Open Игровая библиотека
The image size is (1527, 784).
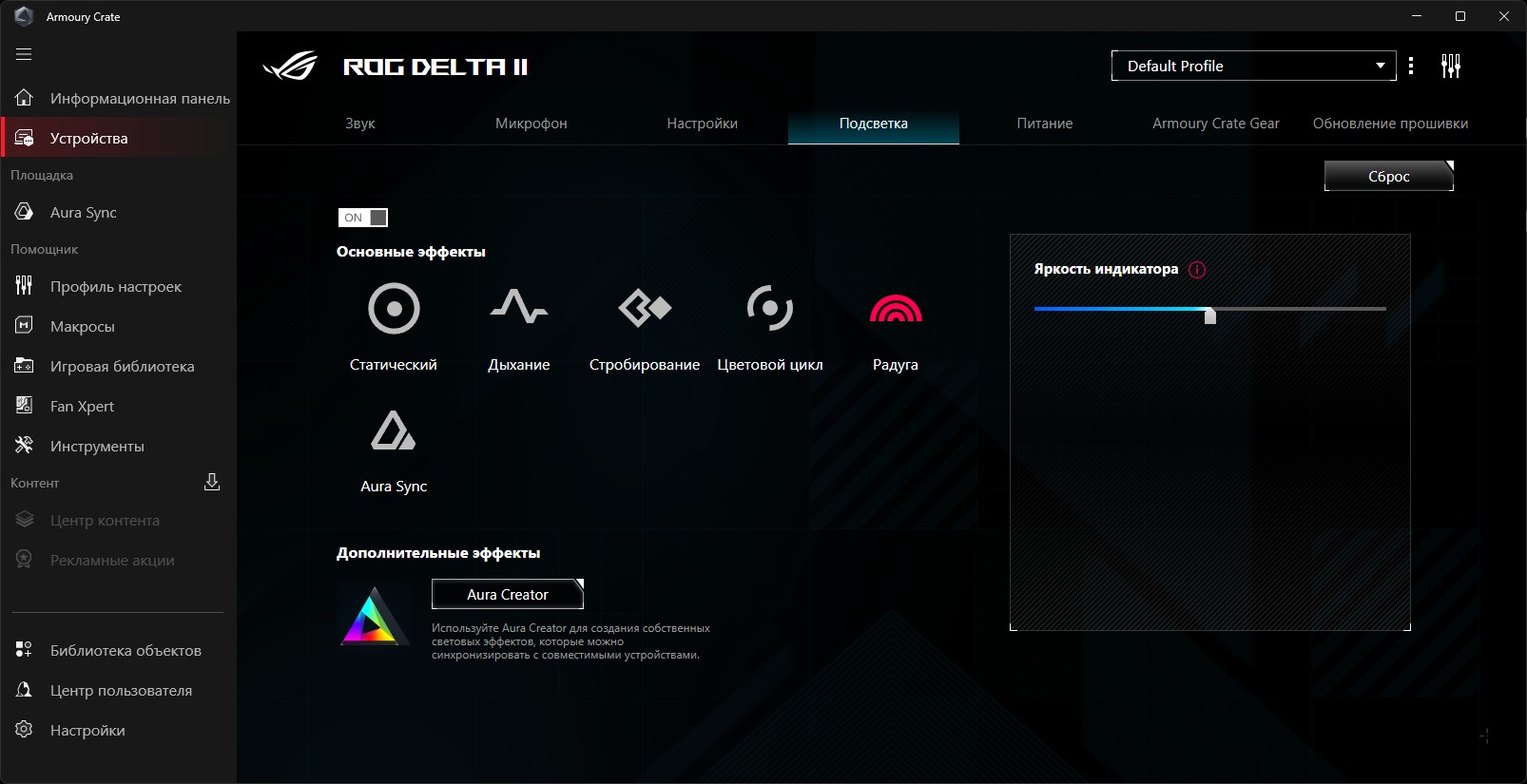[x=119, y=366]
